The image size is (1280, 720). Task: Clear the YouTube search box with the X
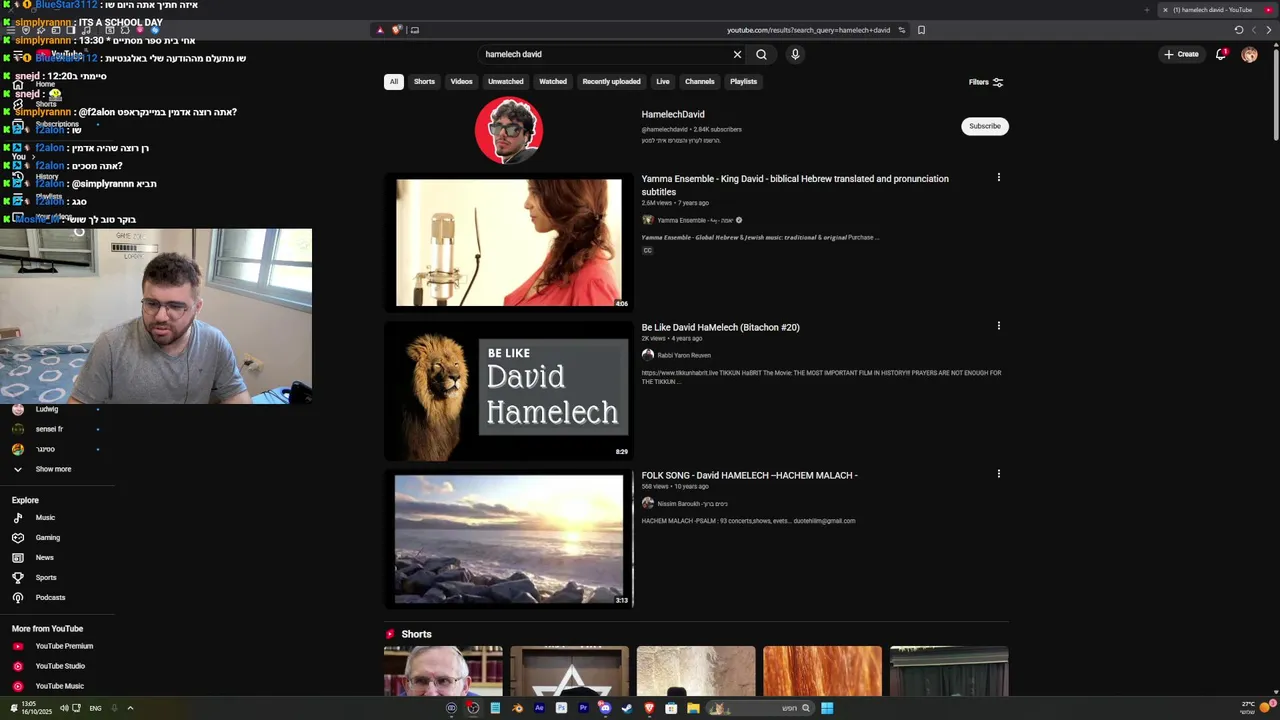click(737, 54)
